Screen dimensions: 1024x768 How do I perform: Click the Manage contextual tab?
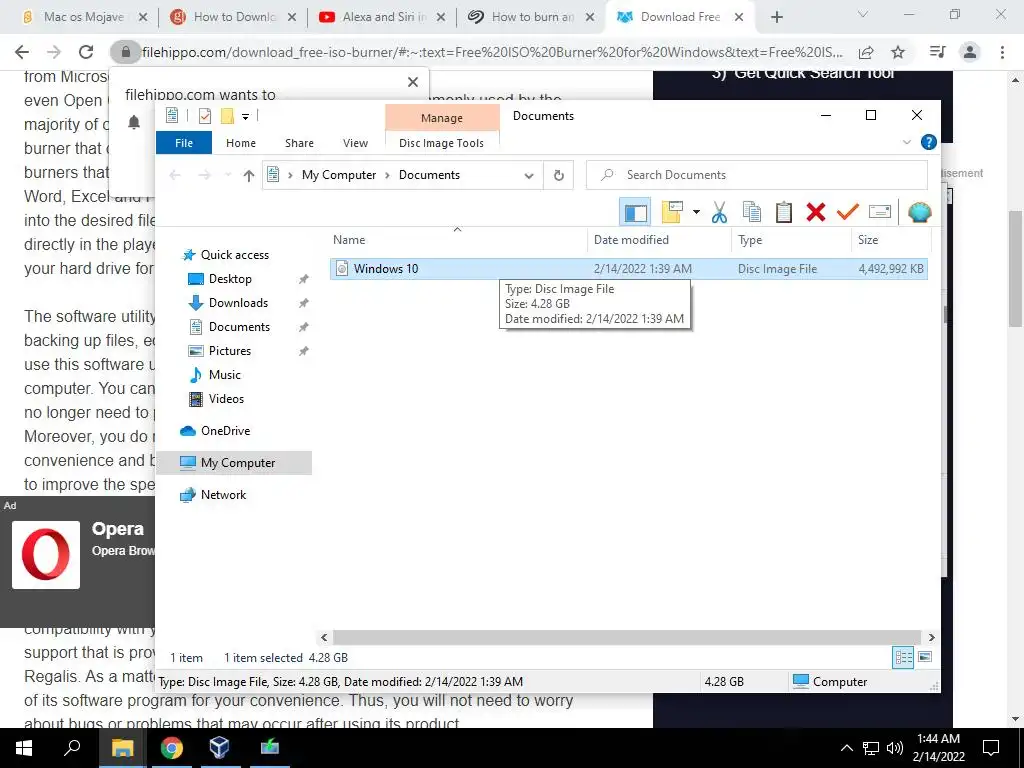coord(441,118)
